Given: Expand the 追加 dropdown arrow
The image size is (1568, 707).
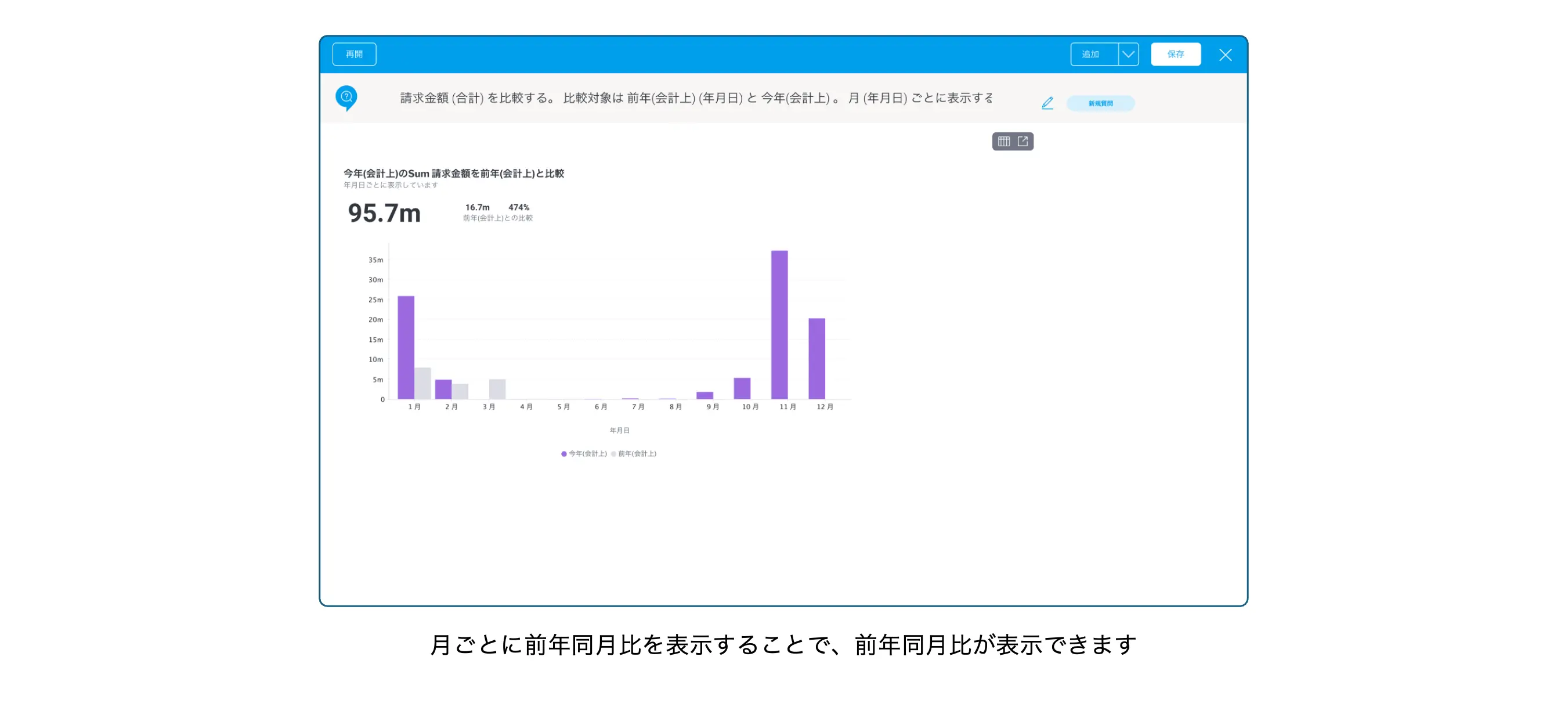Looking at the screenshot, I should pos(1128,54).
